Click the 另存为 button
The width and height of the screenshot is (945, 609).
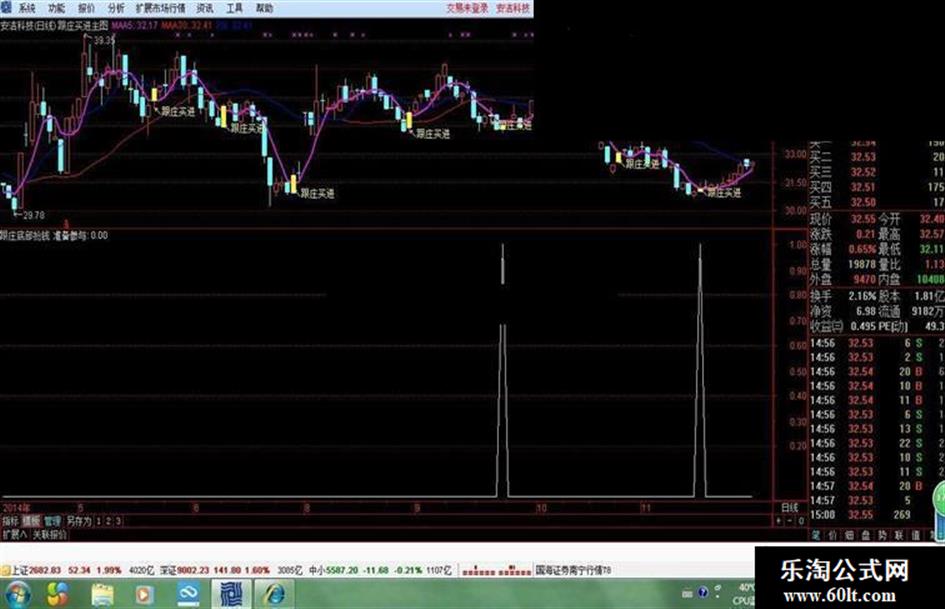click(x=79, y=521)
